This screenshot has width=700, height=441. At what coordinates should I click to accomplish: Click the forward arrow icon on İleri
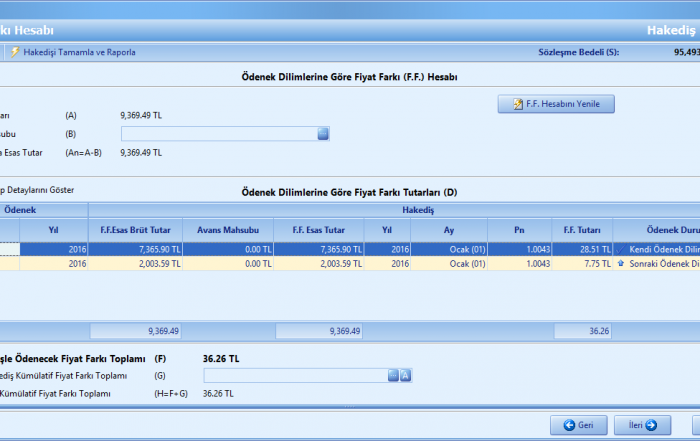click(x=651, y=425)
